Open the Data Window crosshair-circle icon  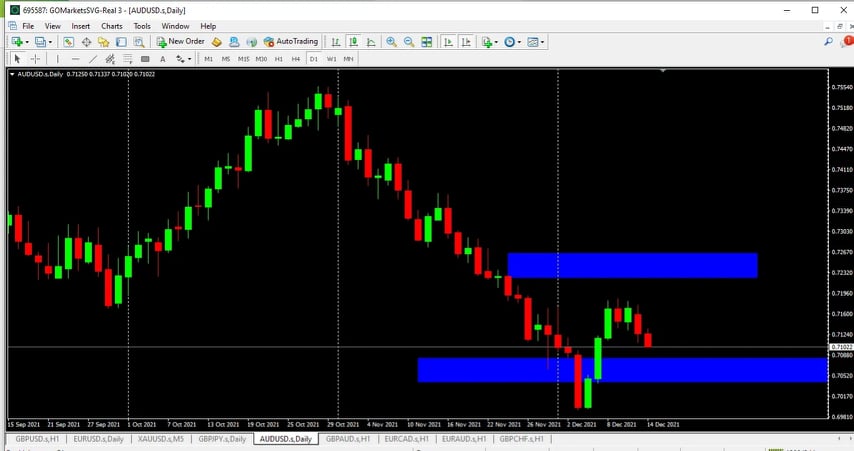(86, 42)
